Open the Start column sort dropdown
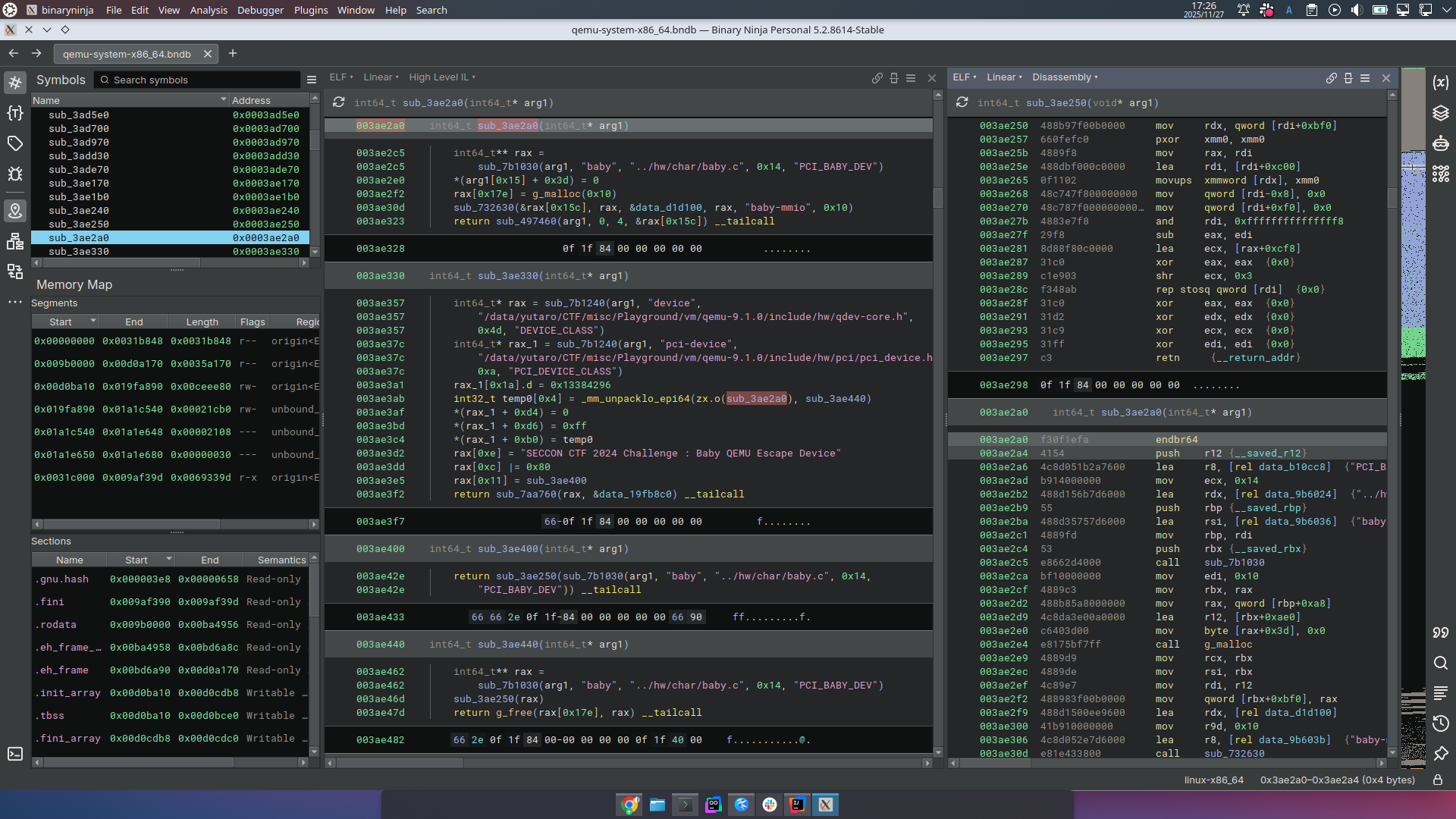1456x819 pixels. coord(93,321)
